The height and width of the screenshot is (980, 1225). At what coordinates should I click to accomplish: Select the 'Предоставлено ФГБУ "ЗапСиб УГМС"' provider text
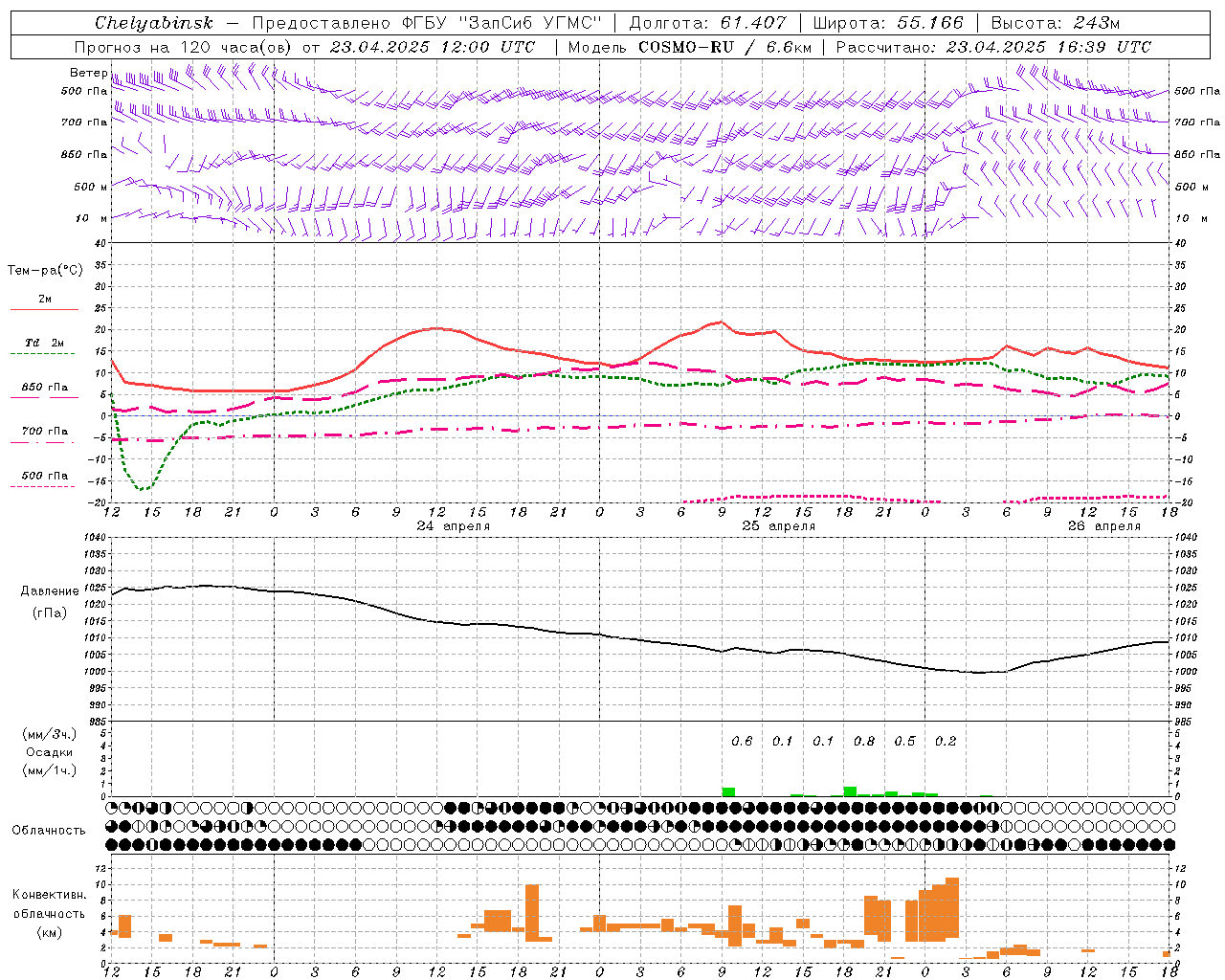pyautogui.click(x=427, y=23)
